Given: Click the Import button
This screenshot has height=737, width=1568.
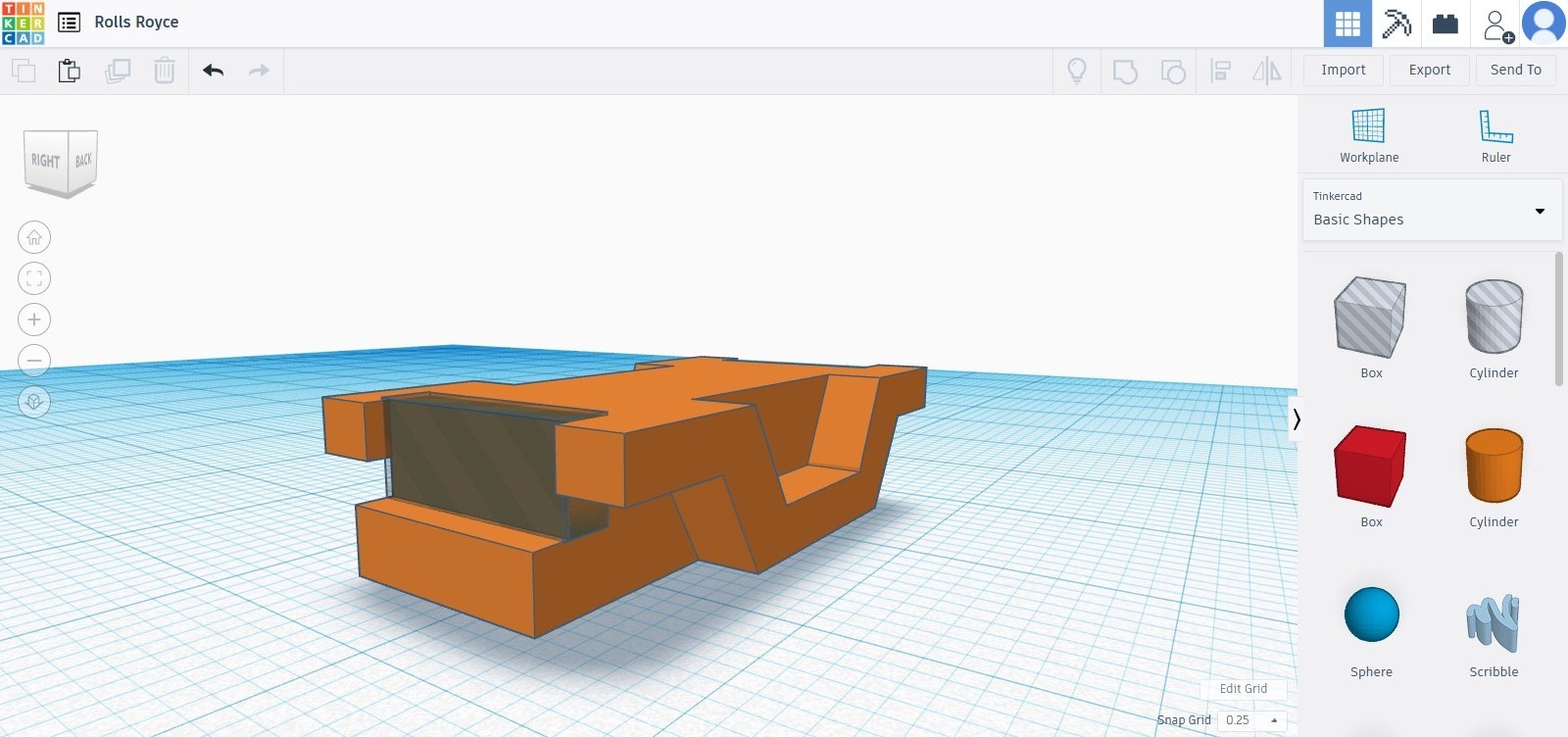Looking at the screenshot, I should coord(1344,70).
